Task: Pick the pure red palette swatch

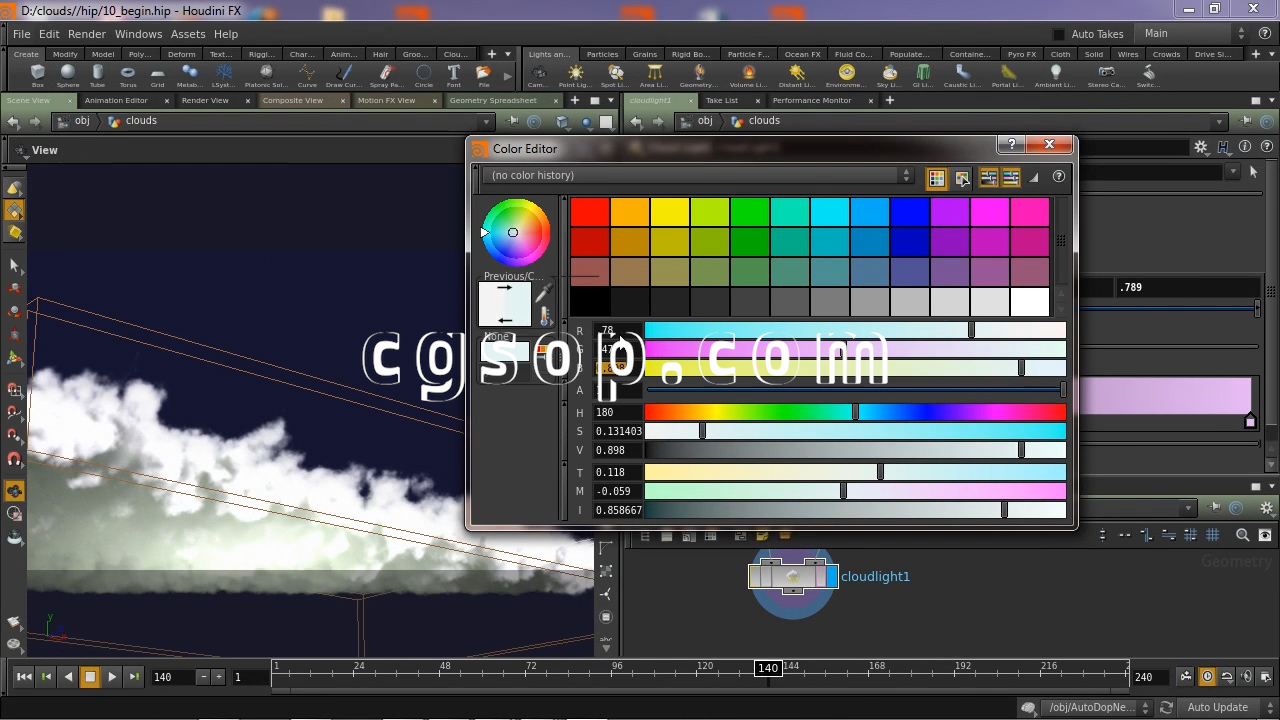Action: pos(590,212)
